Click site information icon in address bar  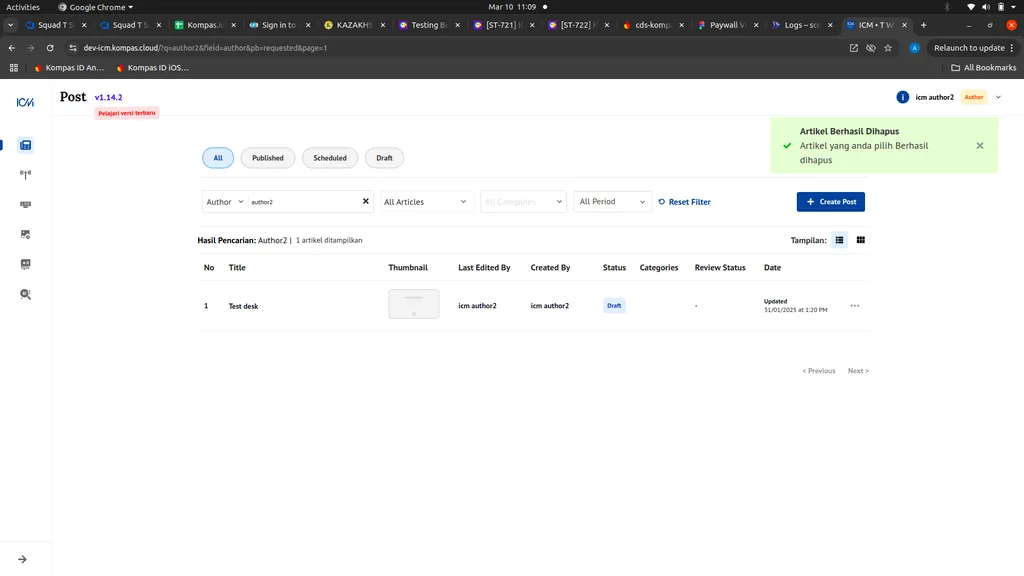click(72, 48)
